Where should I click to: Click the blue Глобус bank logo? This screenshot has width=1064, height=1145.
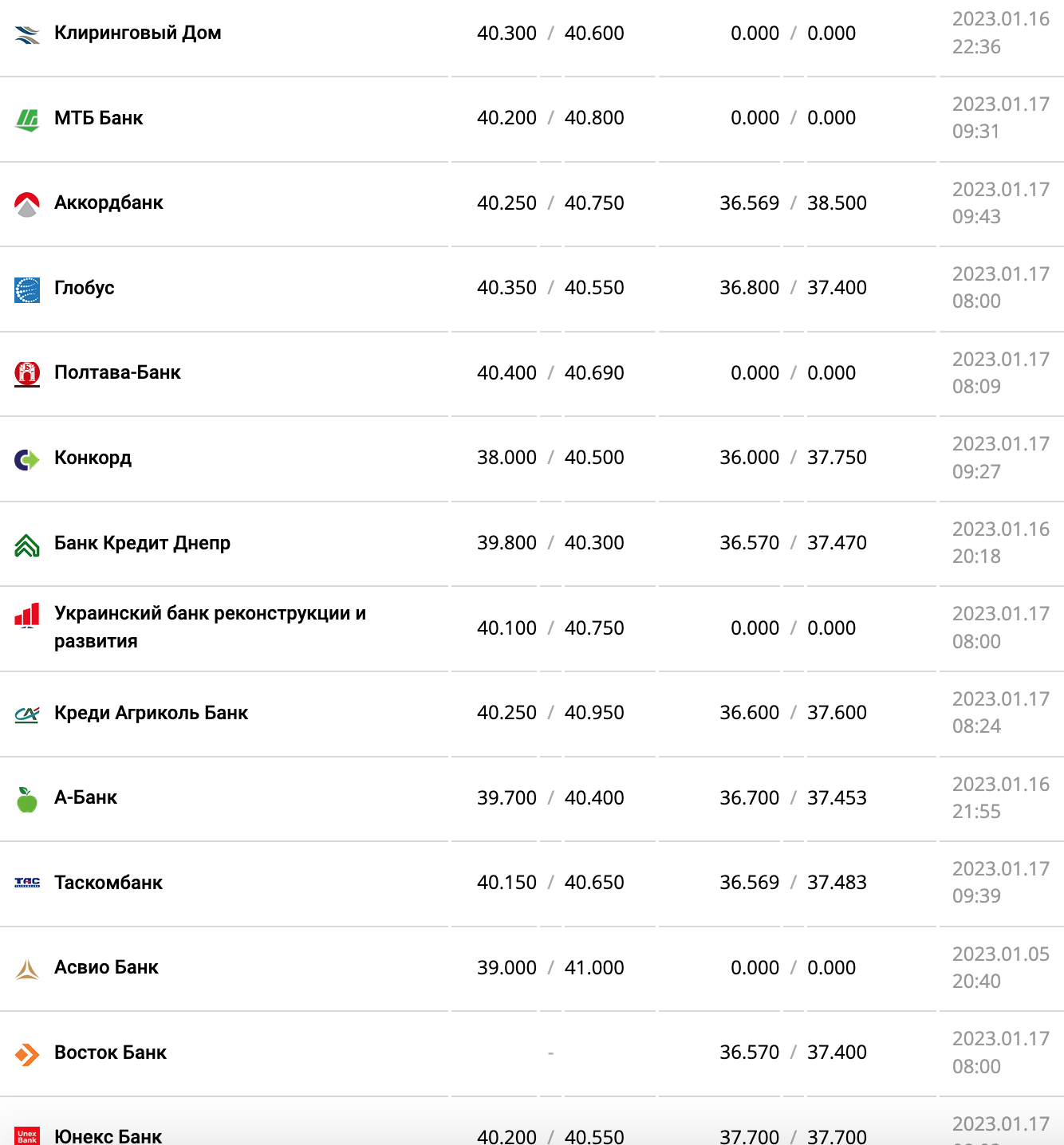click(x=27, y=289)
